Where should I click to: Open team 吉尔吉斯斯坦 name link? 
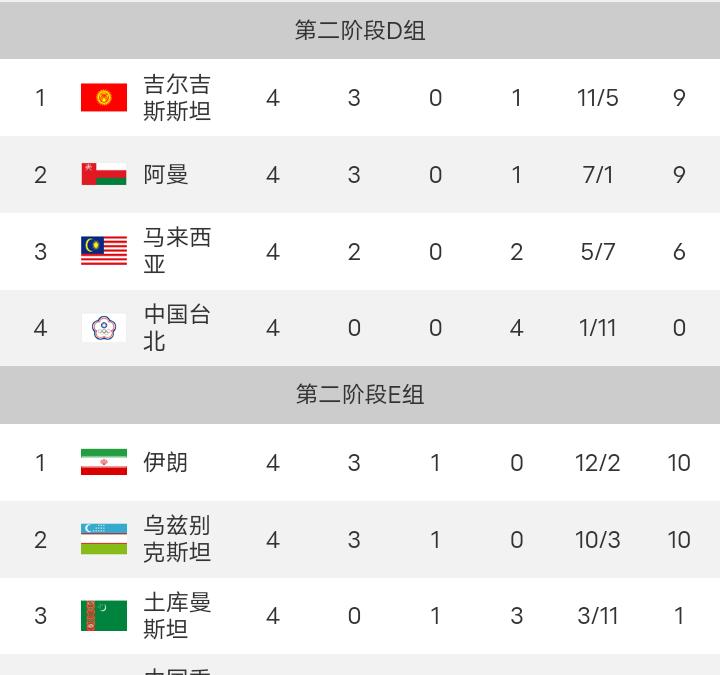click(x=177, y=98)
